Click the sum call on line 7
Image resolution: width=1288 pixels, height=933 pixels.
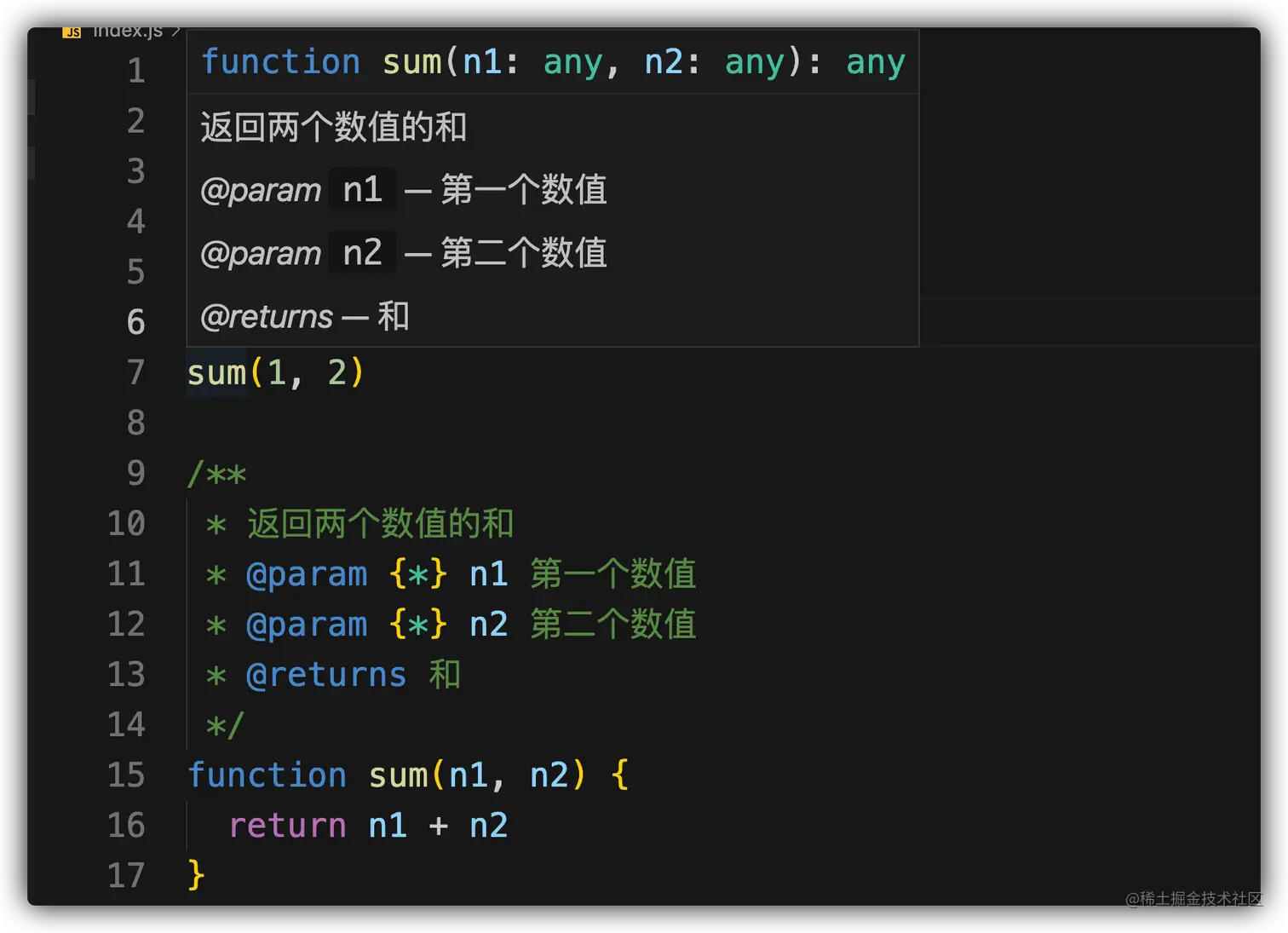coord(216,373)
